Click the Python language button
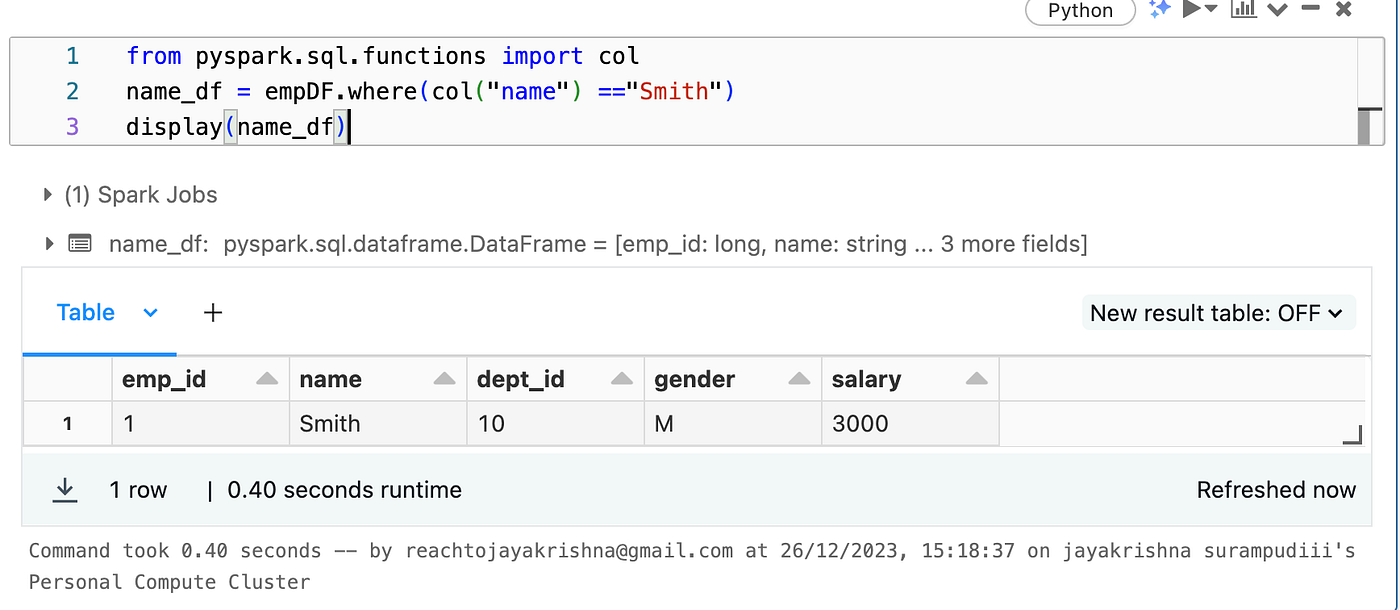 tap(1080, 10)
